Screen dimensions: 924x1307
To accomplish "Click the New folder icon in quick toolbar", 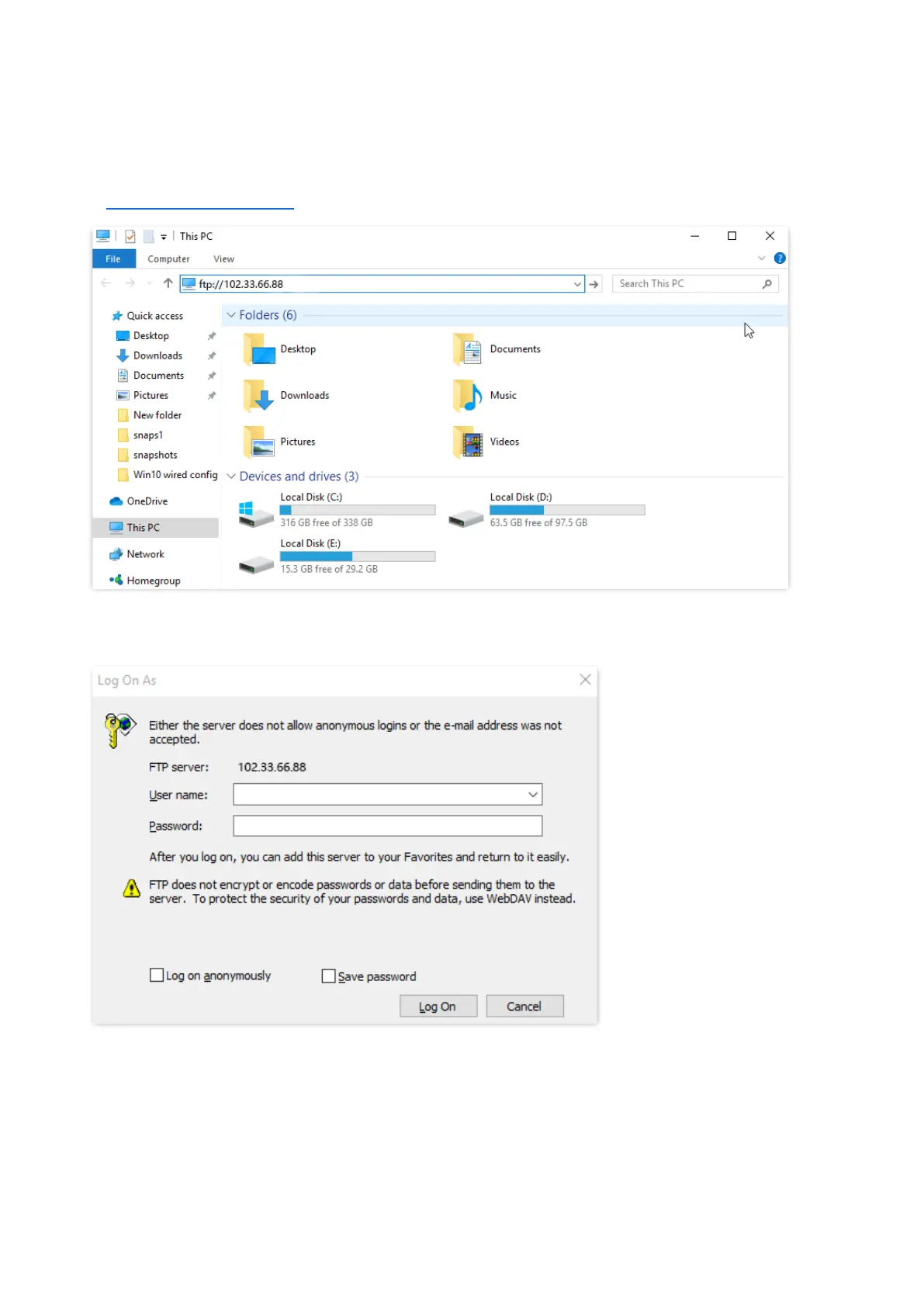I will coord(149,237).
